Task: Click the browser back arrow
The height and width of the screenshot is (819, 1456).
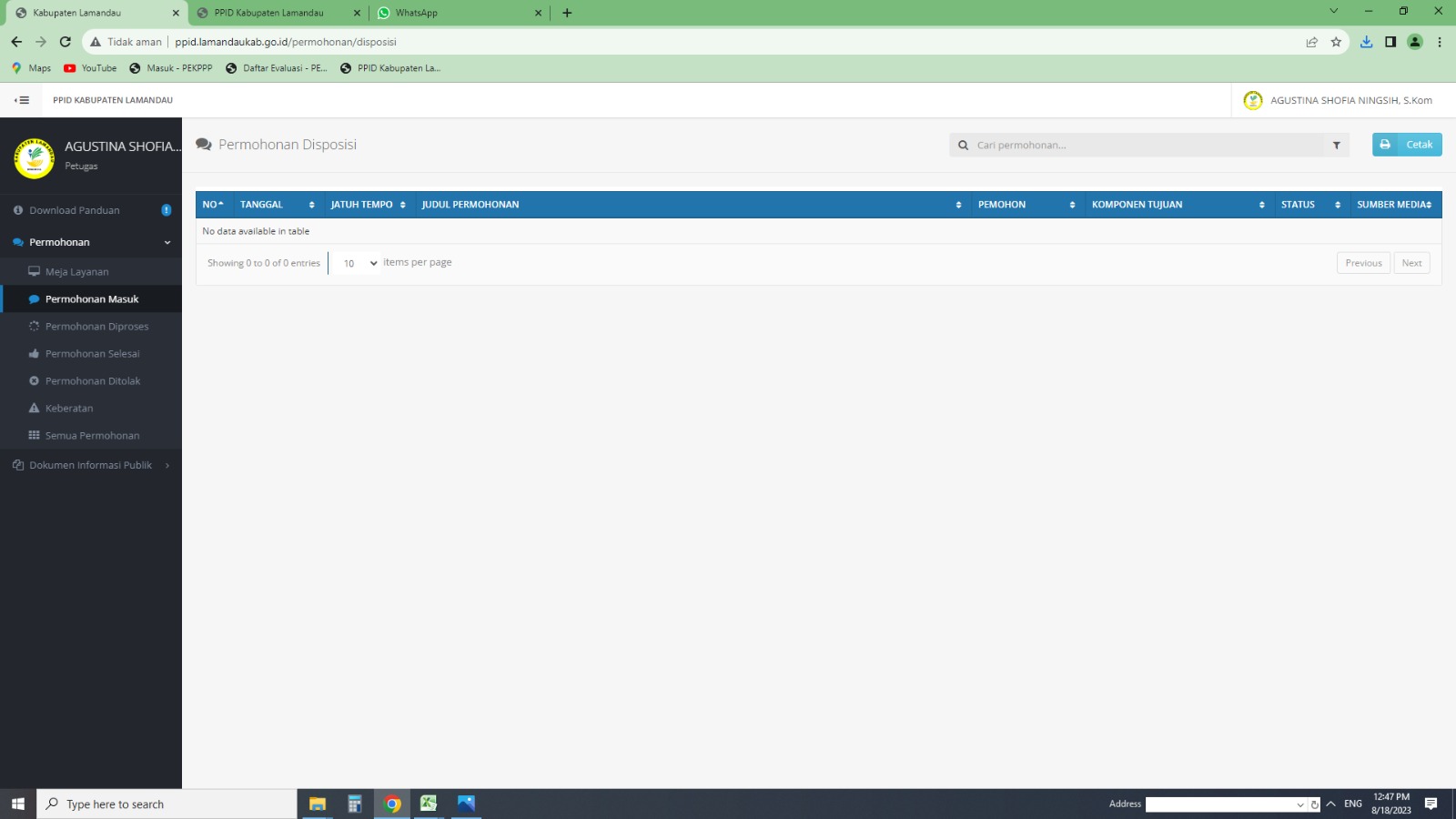Action: pos(16,42)
